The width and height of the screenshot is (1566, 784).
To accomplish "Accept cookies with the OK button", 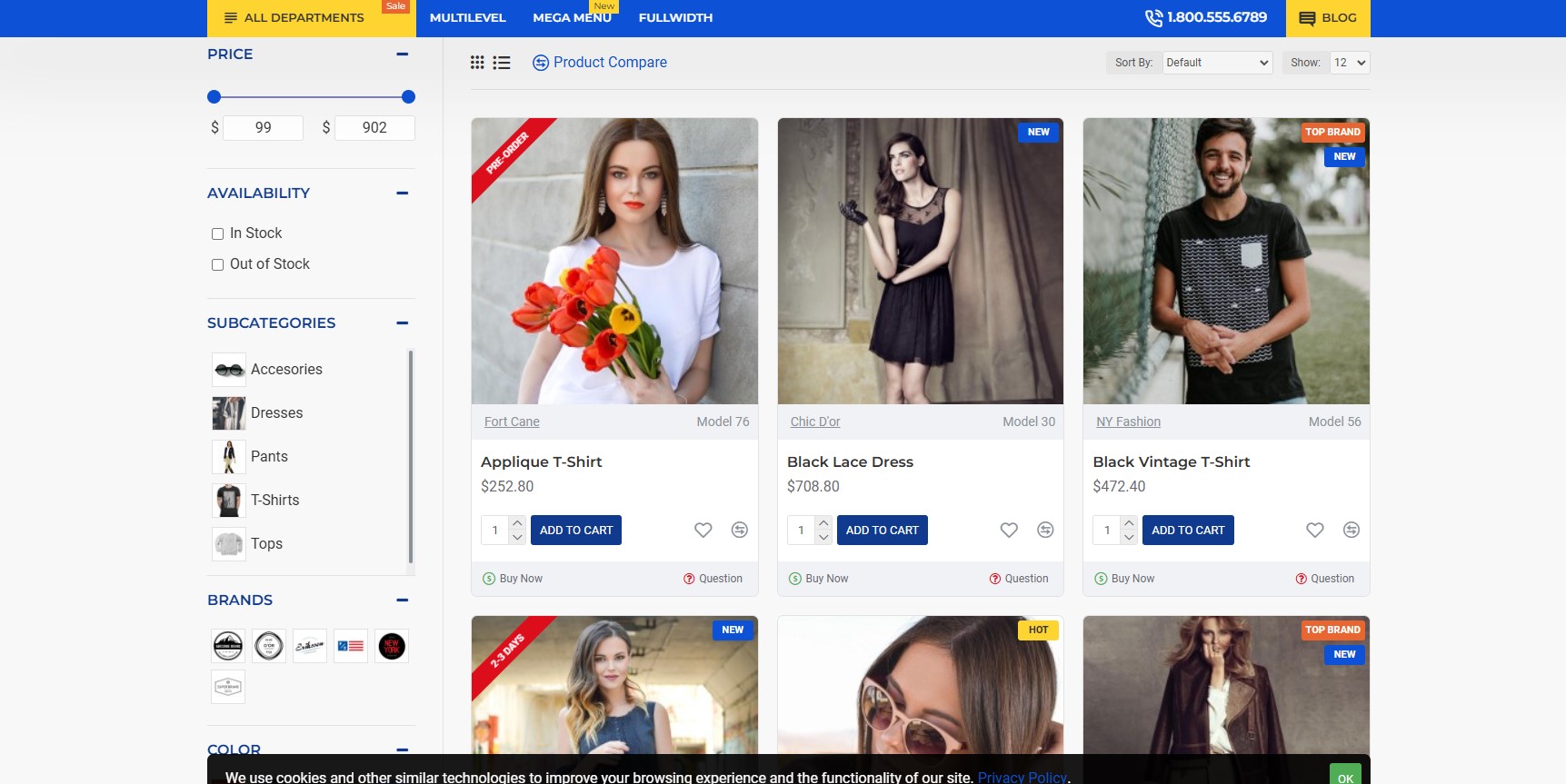I will point(1345,776).
